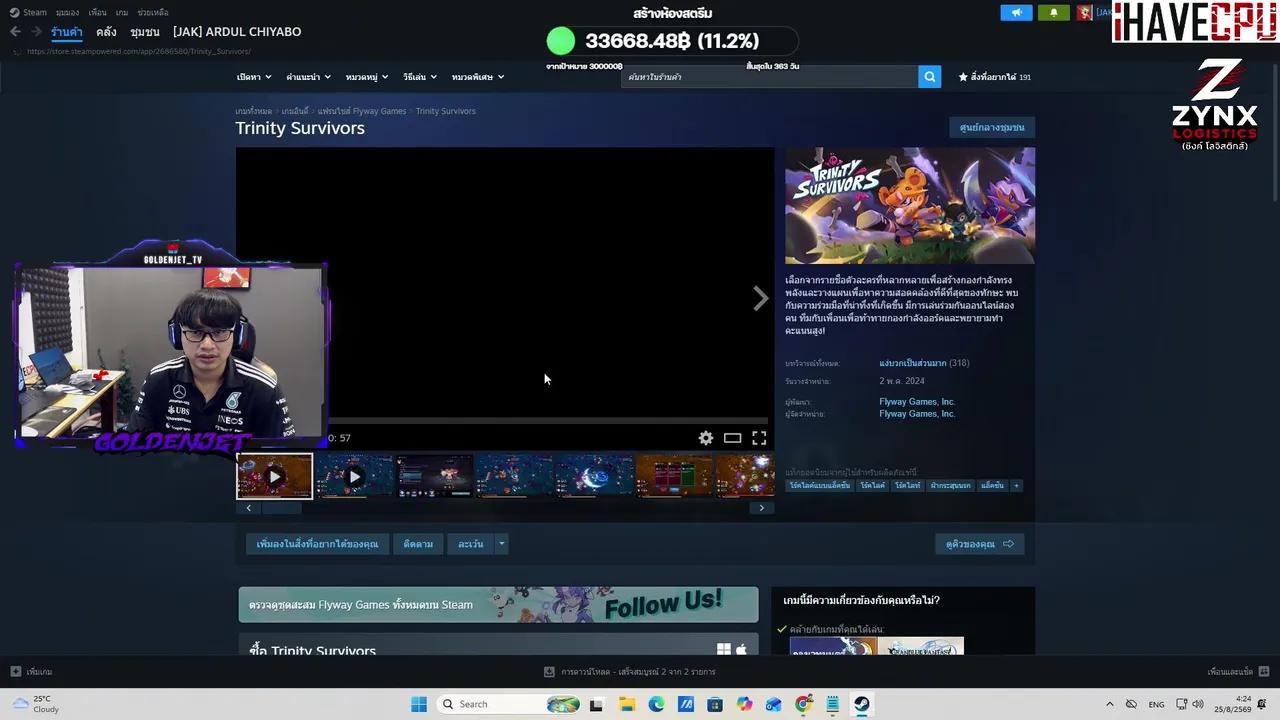1280x720 pixels.
Task: Switch to the Library tab
Action: [x=106, y=32]
